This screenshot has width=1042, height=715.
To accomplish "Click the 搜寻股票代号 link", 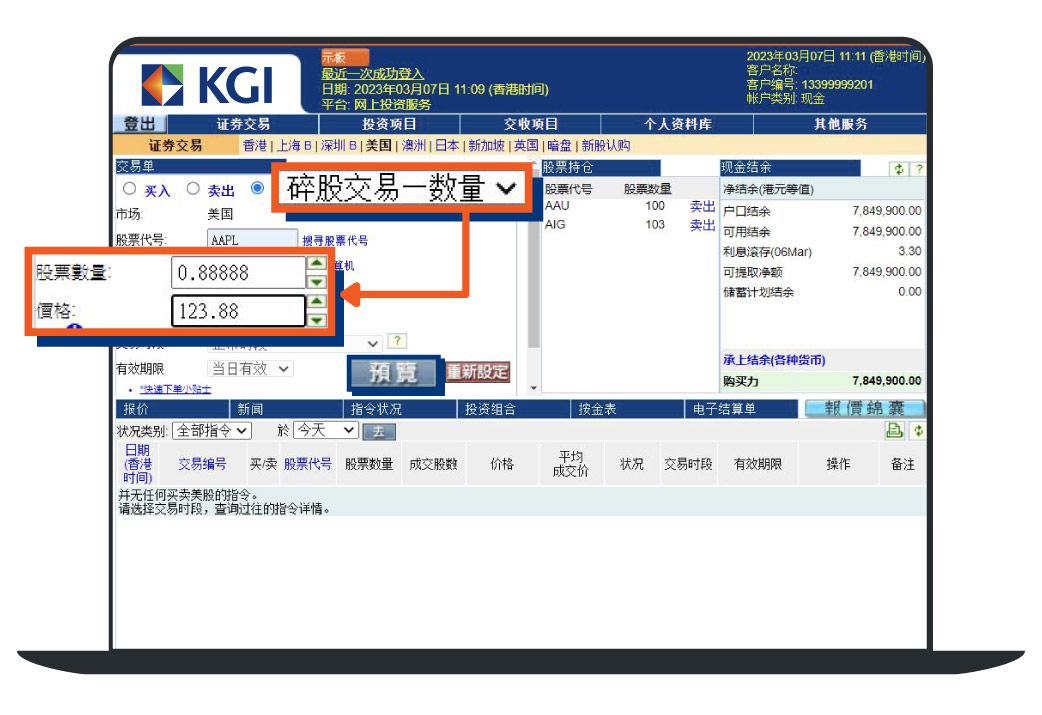I will 335,241.
